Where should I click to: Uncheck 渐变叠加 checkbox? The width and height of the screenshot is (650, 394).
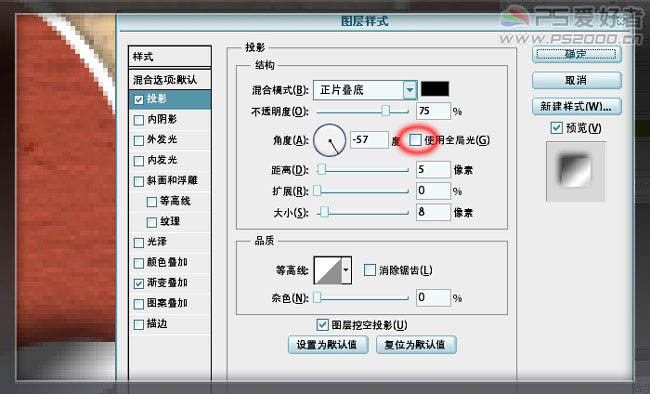point(139,283)
